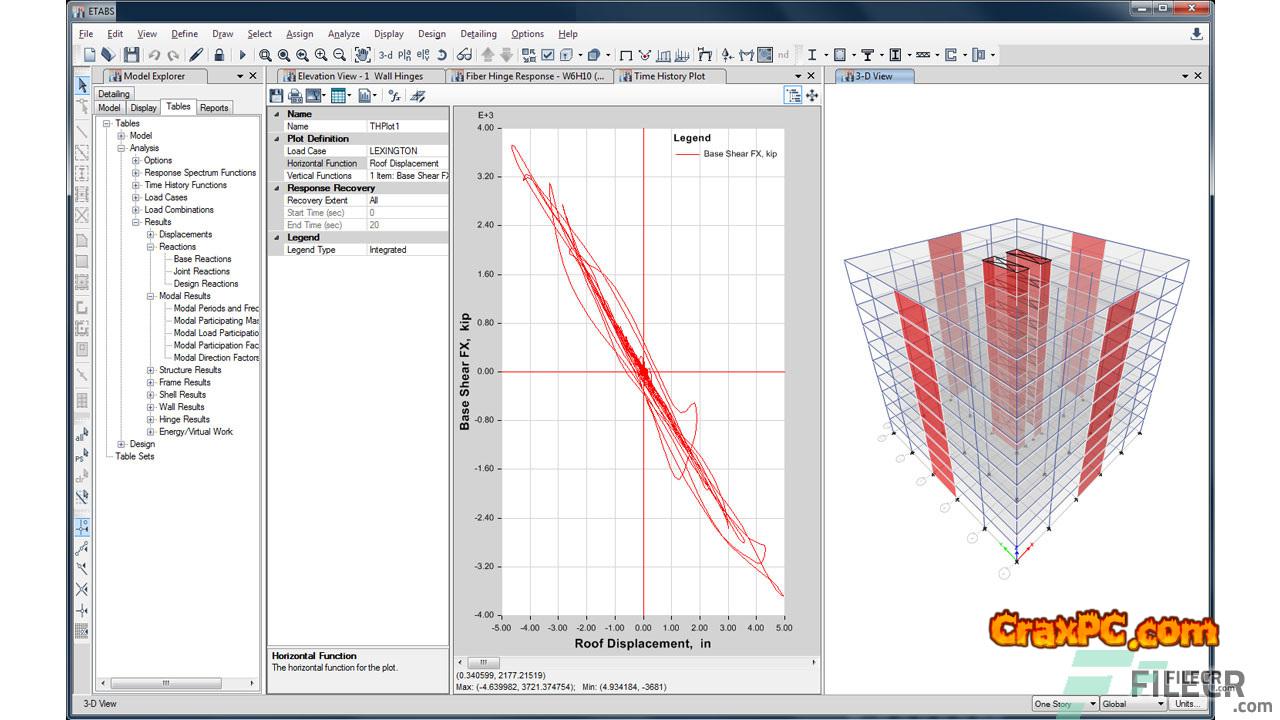The height and width of the screenshot is (720, 1280).
Task: Toggle the plot properties panel button
Action: pyautogui.click(x=793, y=96)
